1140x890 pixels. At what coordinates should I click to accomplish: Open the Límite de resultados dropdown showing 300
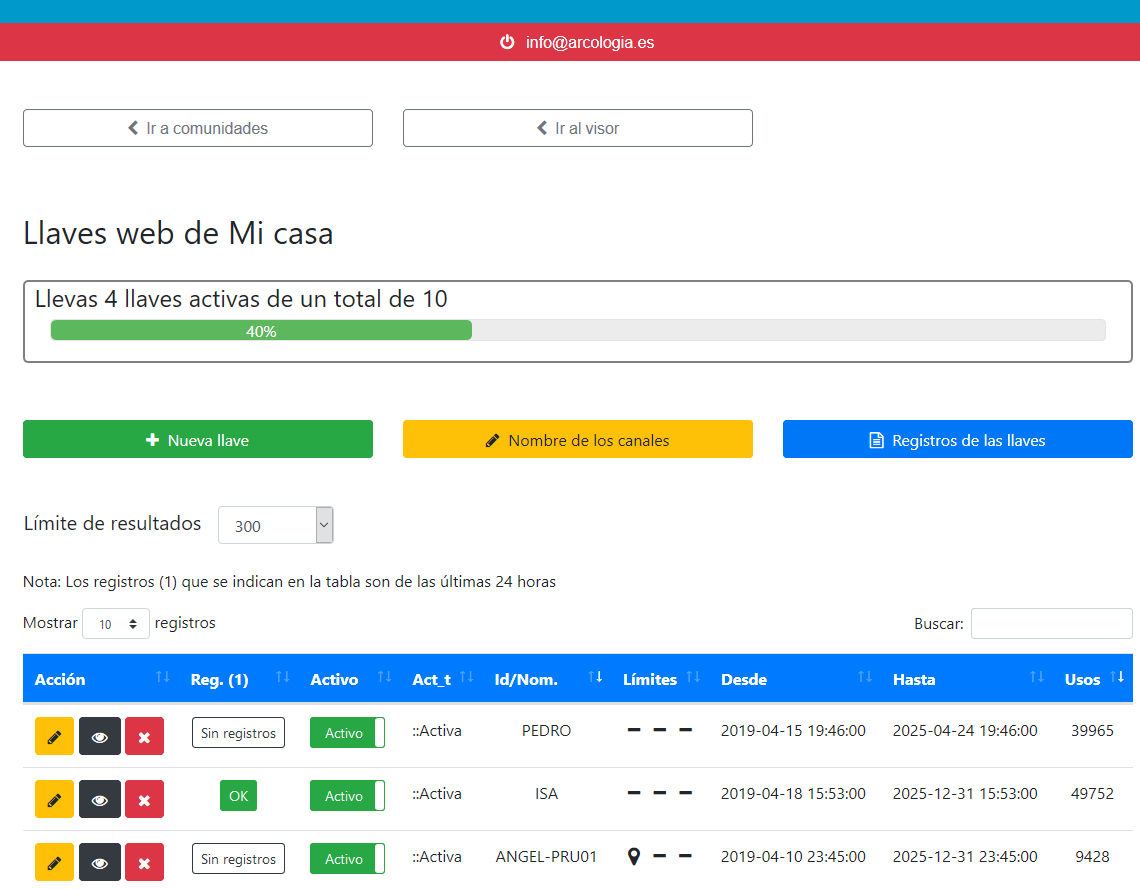275,524
